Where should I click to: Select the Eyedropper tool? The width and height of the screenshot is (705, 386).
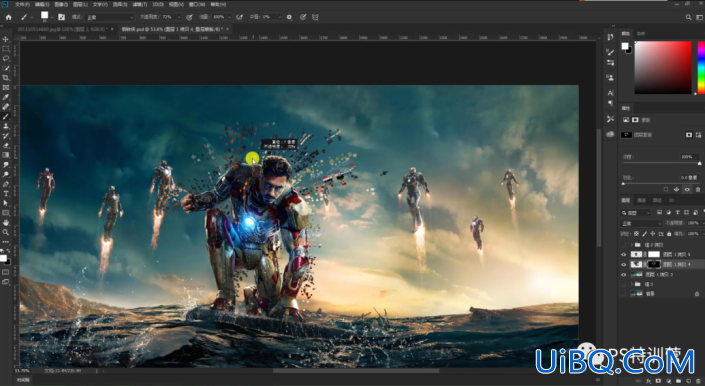coord(6,97)
